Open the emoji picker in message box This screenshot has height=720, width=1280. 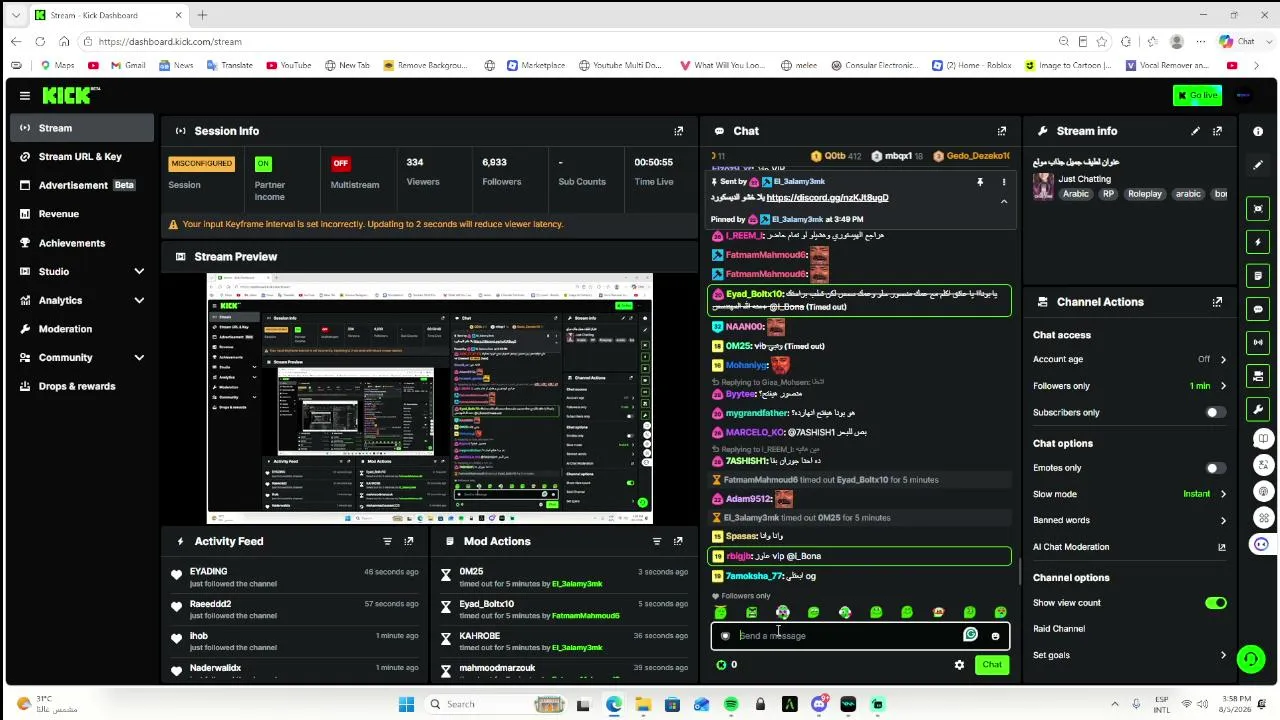995,636
